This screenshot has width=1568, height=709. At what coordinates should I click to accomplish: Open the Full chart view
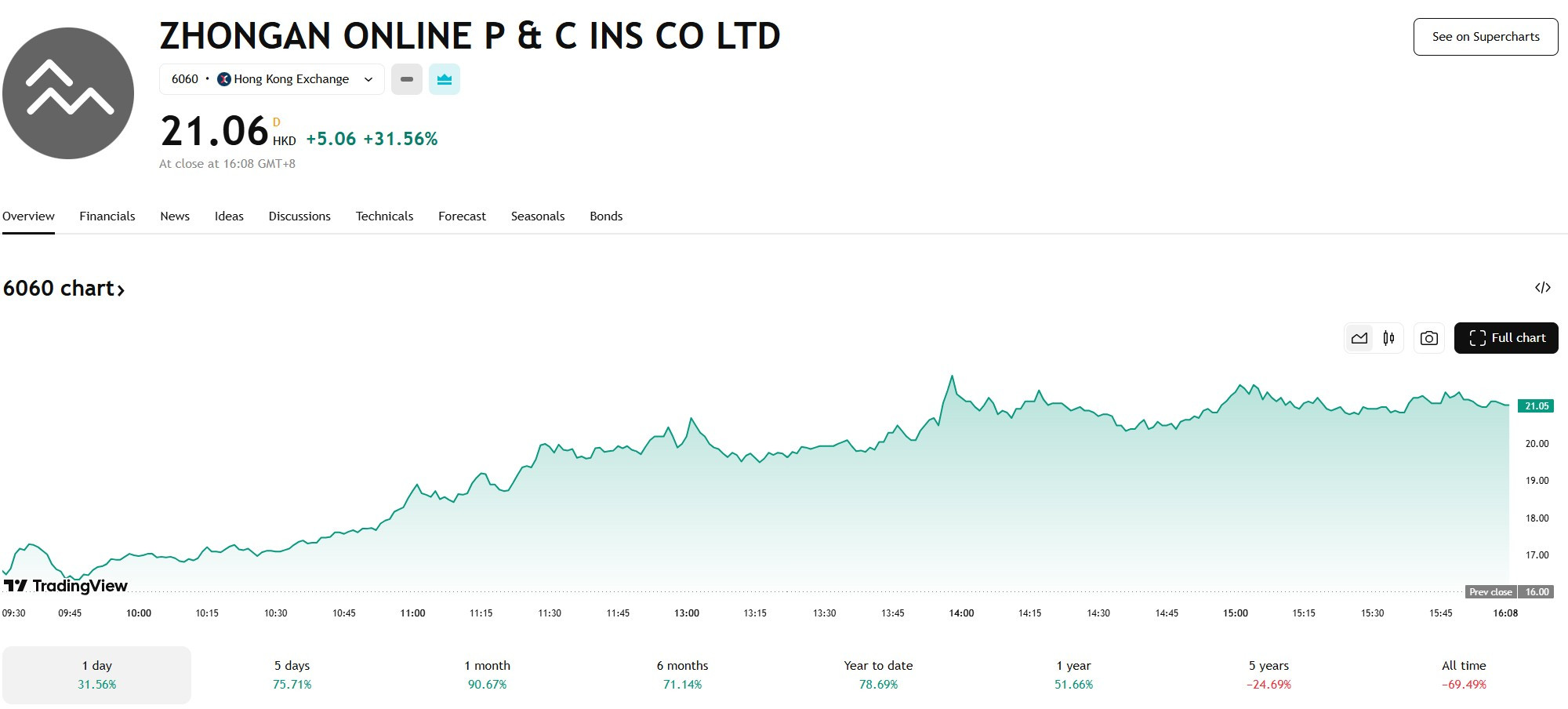(x=1506, y=338)
